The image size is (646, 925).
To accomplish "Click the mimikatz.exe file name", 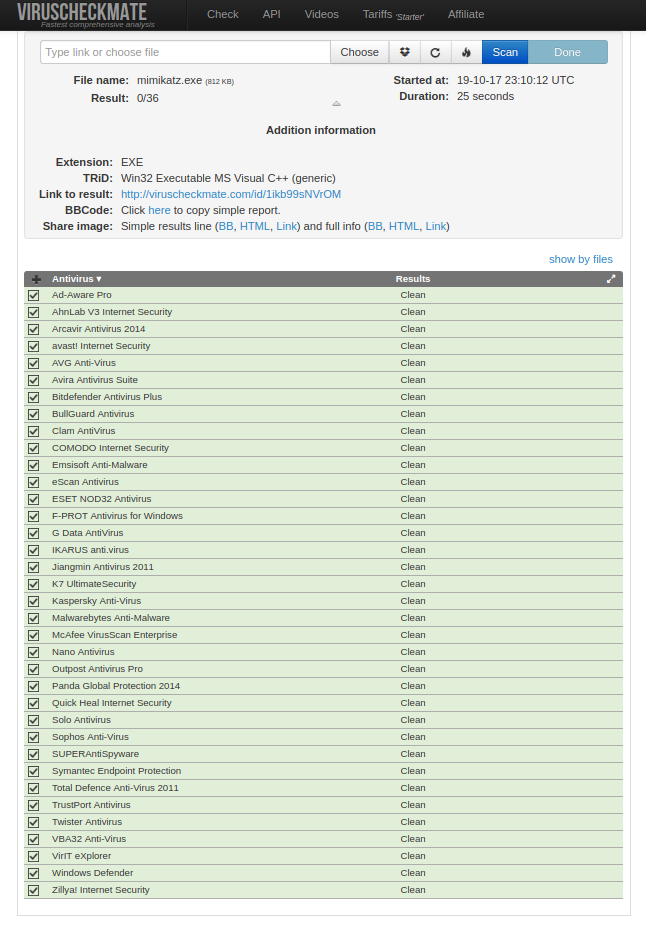I will point(169,80).
